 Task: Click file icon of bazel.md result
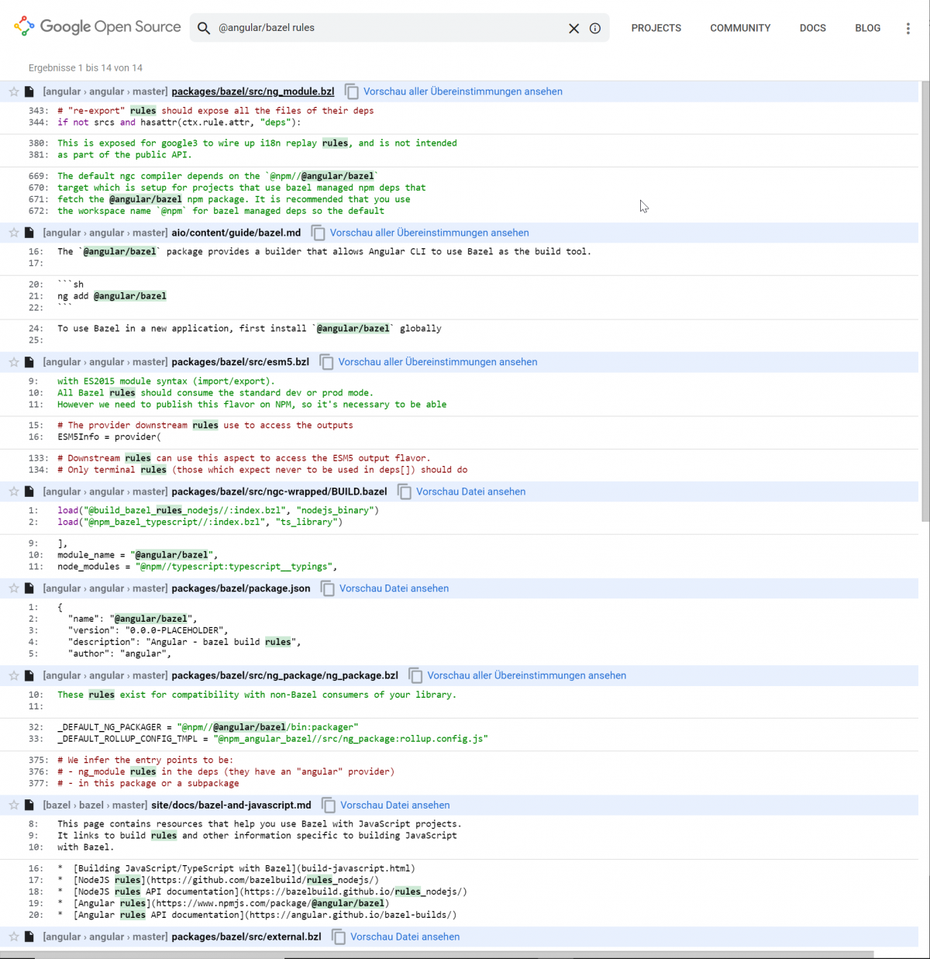(x=29, y=233)
